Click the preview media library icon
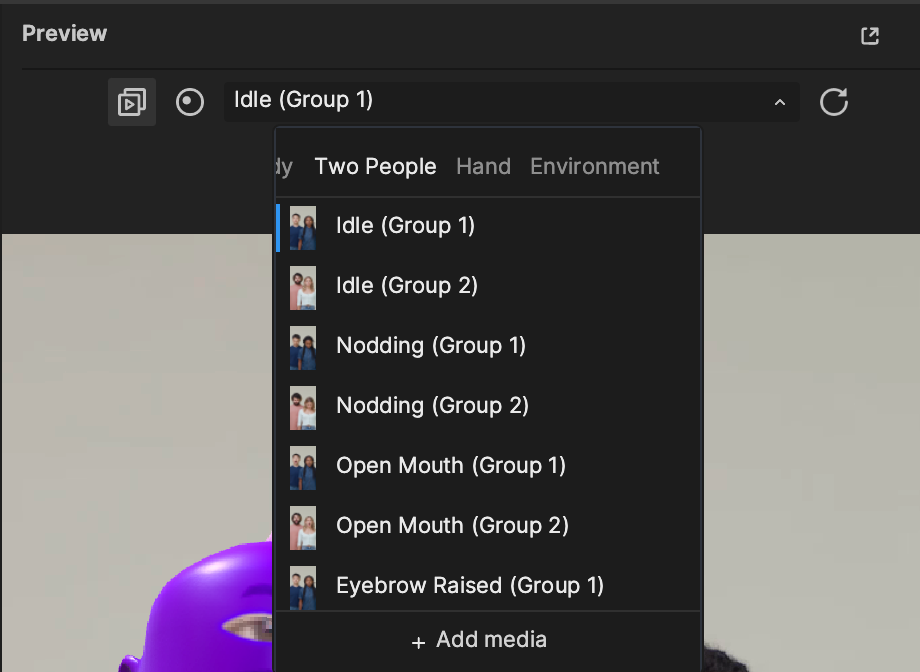 coord(132,102)
